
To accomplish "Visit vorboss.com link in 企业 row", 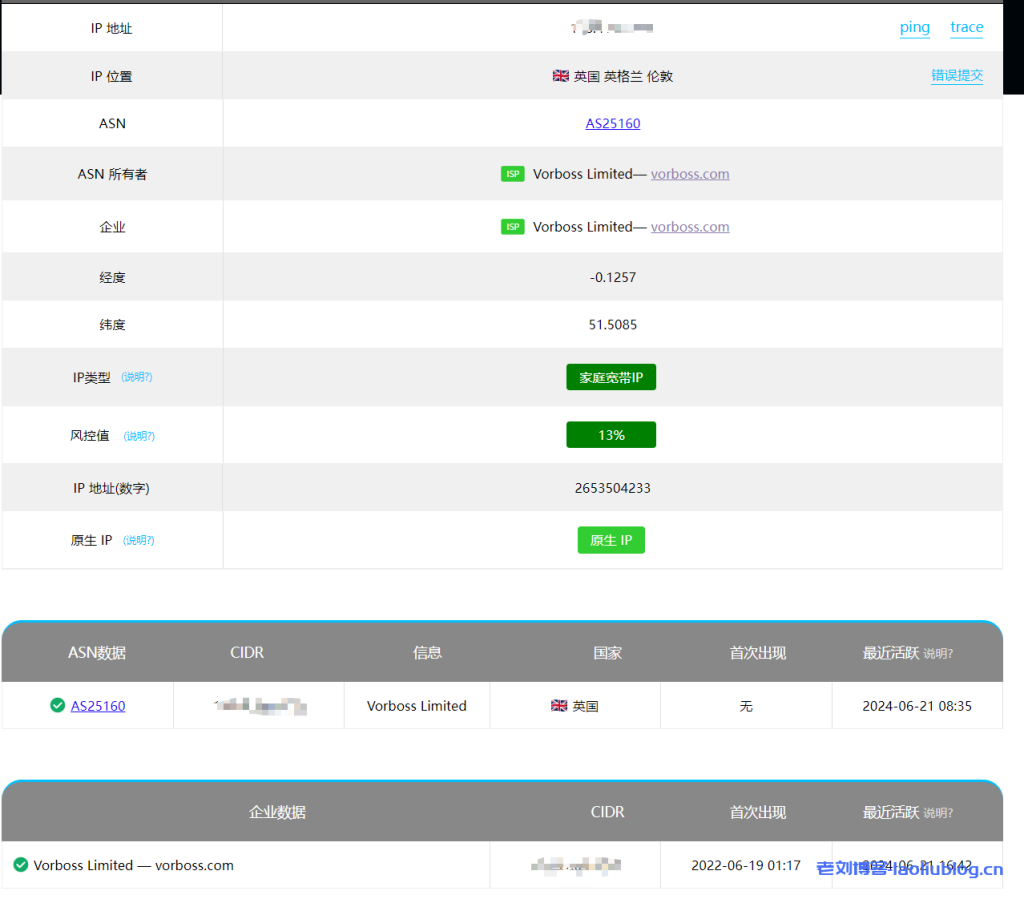I will click(x=689, y=226).
